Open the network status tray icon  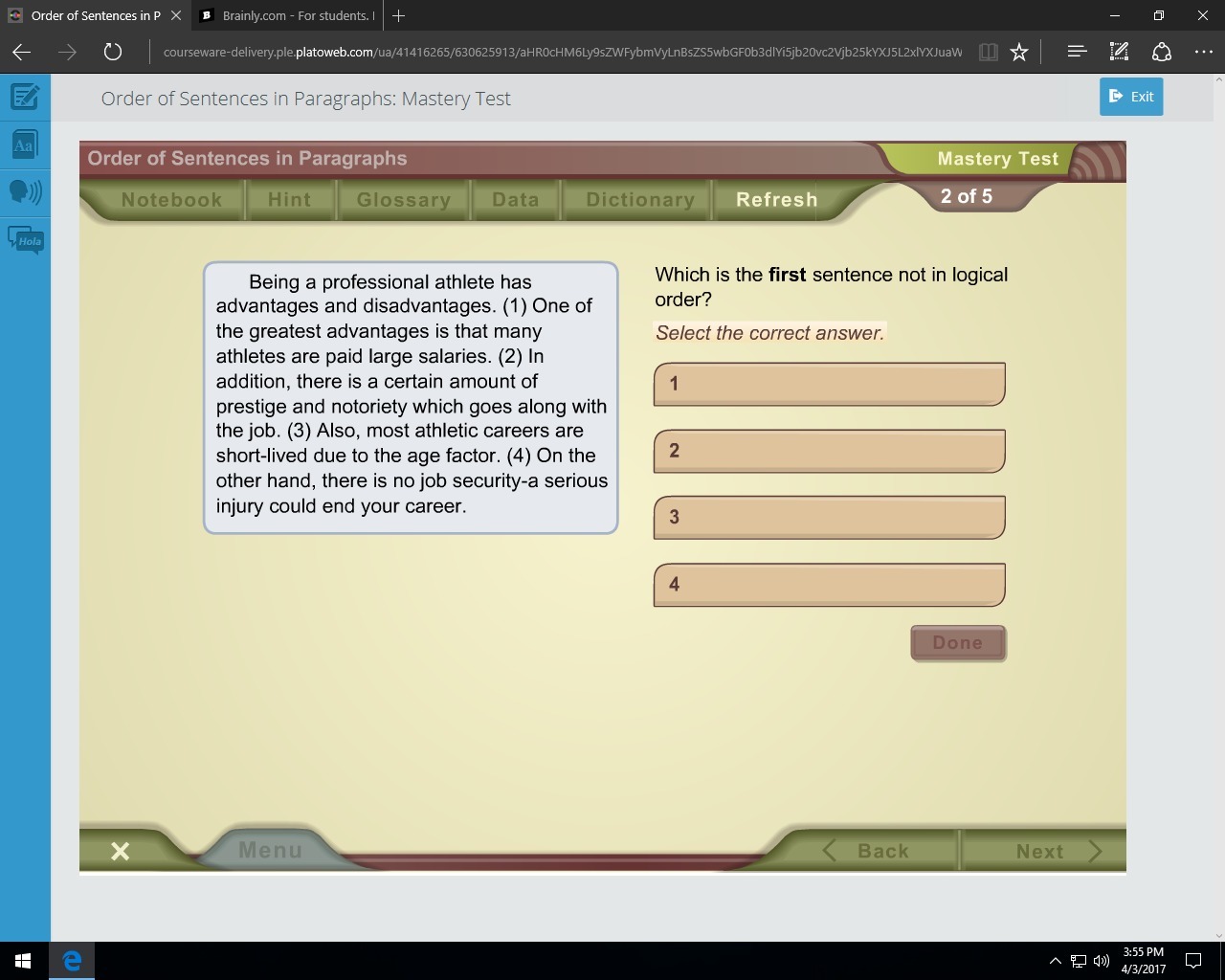[x=1079, y=961]
